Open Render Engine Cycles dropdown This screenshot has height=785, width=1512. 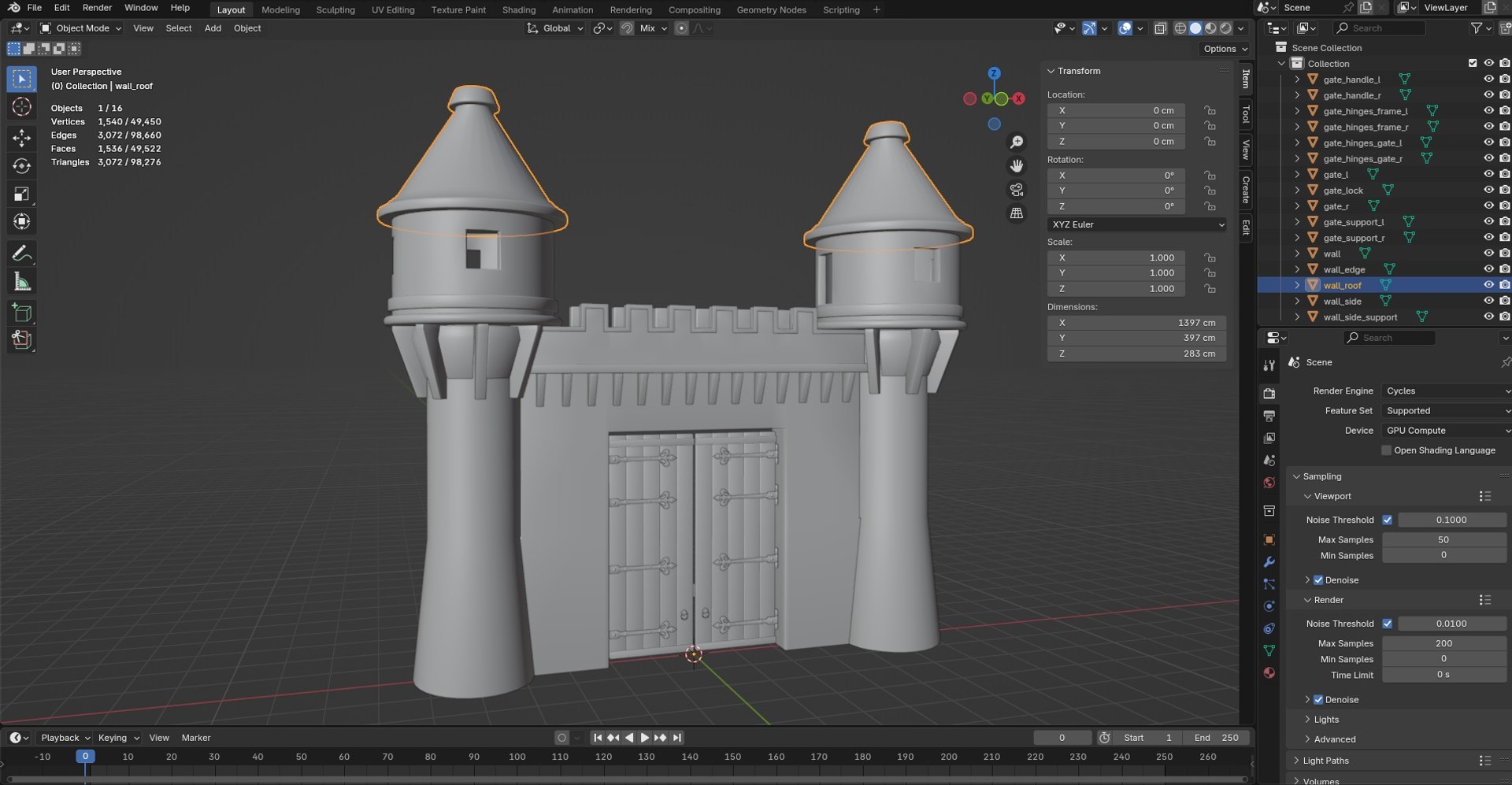tap(1447, 391)
